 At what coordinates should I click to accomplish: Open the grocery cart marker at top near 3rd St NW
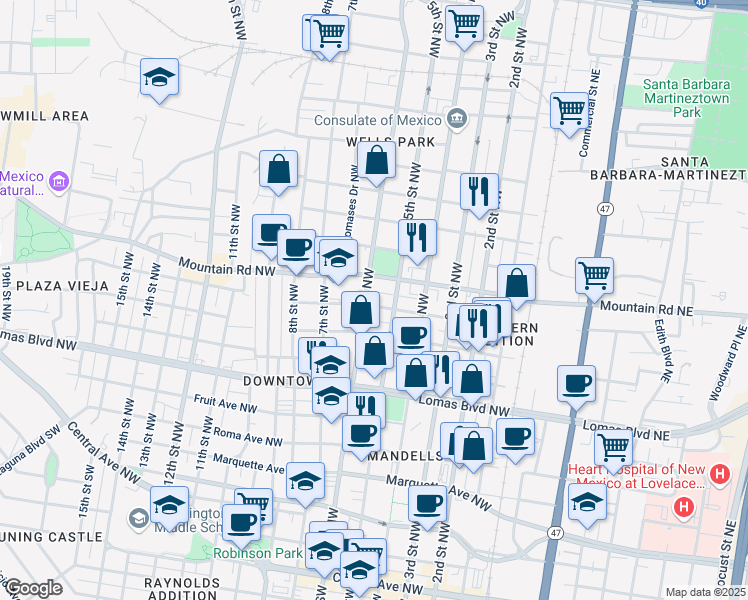[x=465, y=24]
